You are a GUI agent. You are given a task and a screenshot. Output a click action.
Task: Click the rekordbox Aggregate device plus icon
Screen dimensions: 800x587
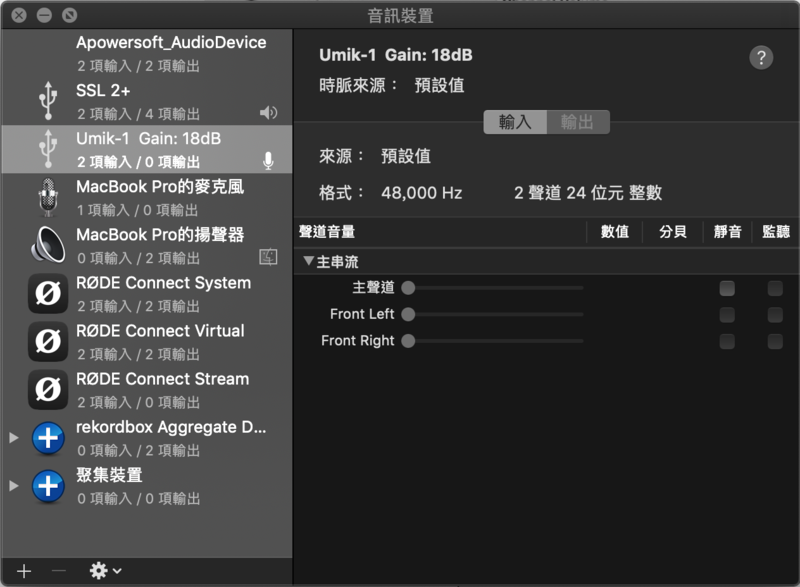pos(47,437)
